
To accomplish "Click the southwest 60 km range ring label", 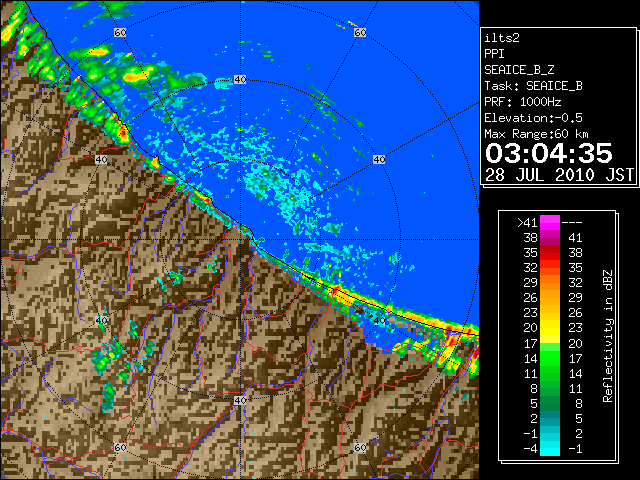I will 120,448.
